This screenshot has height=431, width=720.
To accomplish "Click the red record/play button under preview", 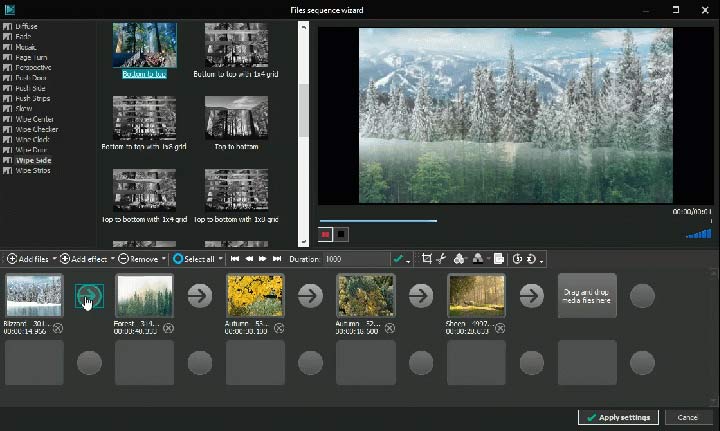I will (326, 235).
